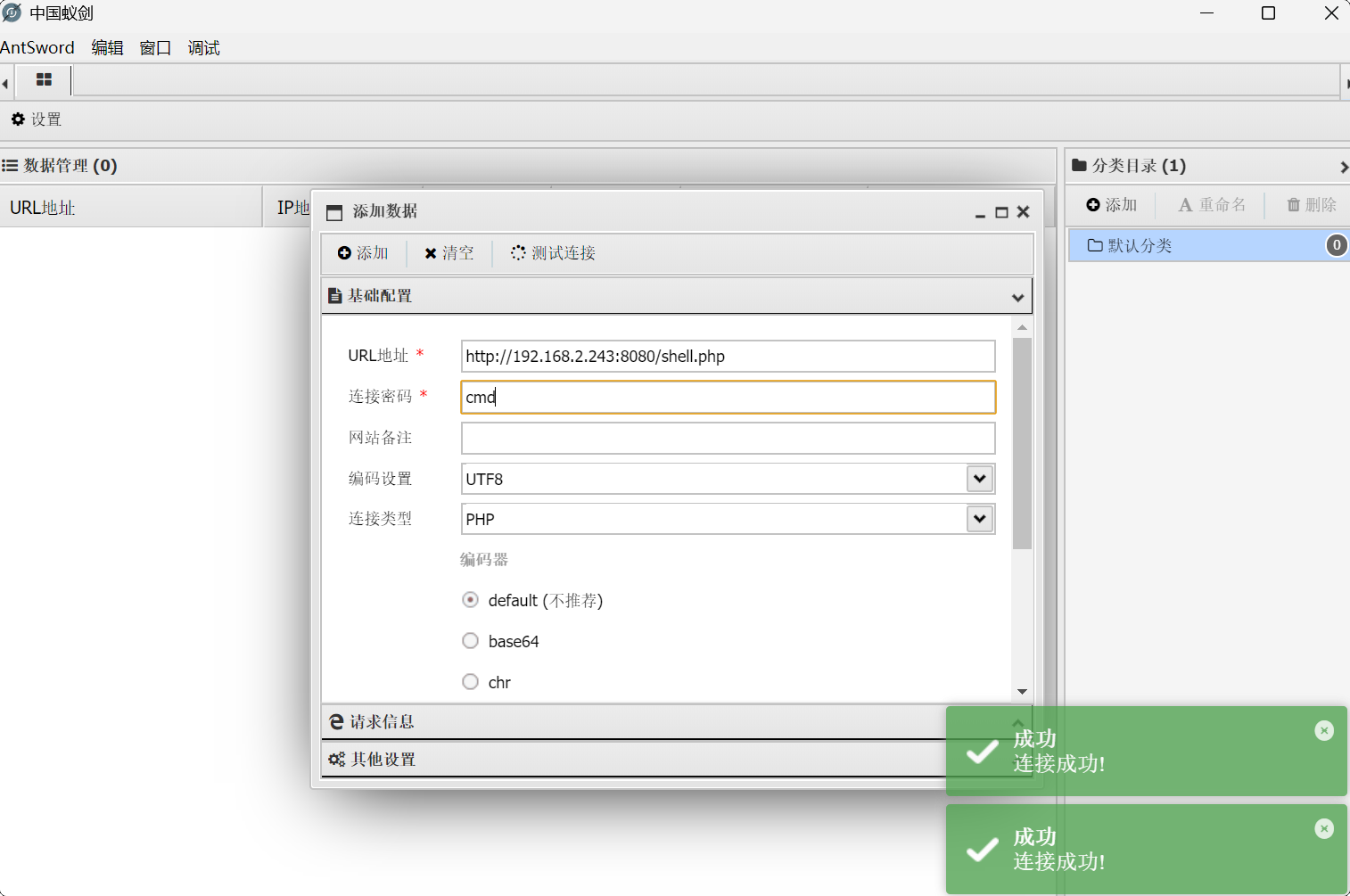Viewport: 1350px width, 896px height.
Task: Maximize the 添加数据 dialog
Action: click(x=1001, y=212)
